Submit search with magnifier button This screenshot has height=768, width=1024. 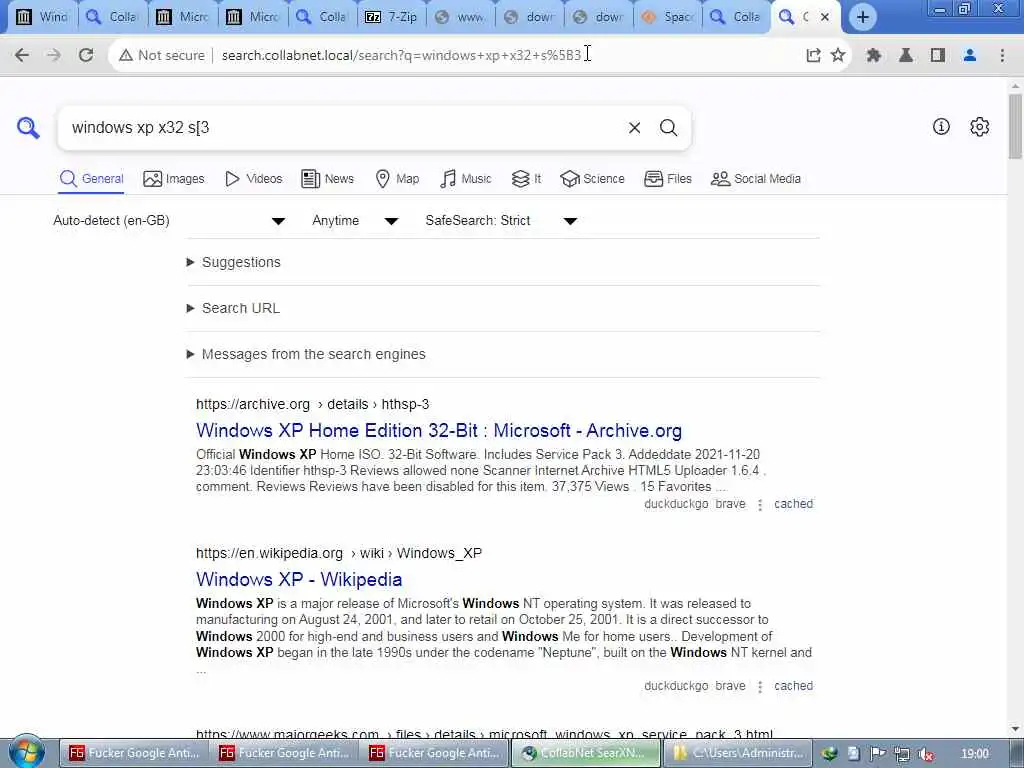point(668,128)
